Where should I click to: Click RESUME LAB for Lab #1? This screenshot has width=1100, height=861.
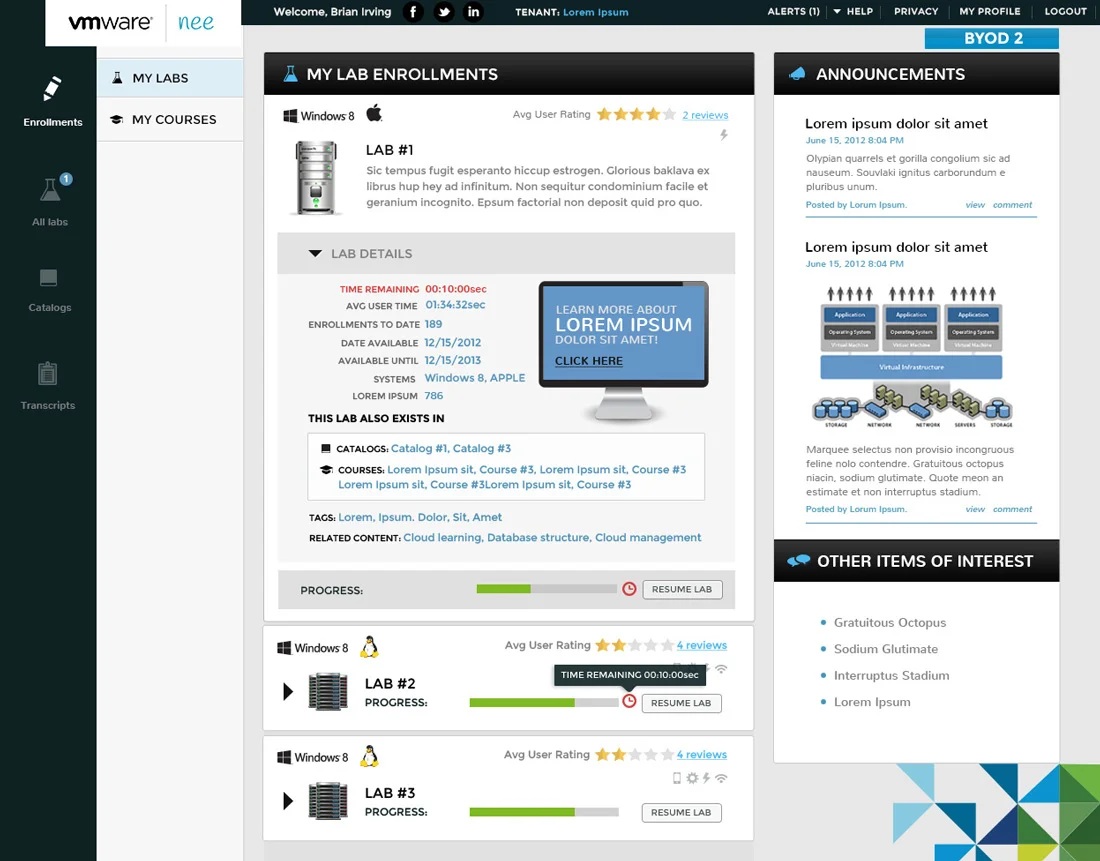(x=682, y=589)
